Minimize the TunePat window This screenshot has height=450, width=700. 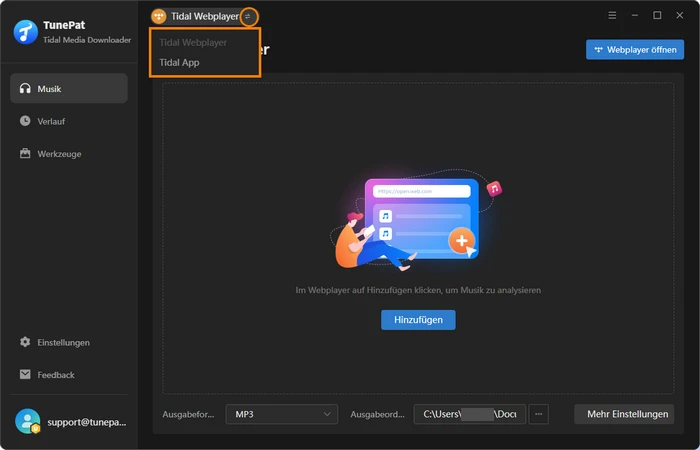click(635, 16)
